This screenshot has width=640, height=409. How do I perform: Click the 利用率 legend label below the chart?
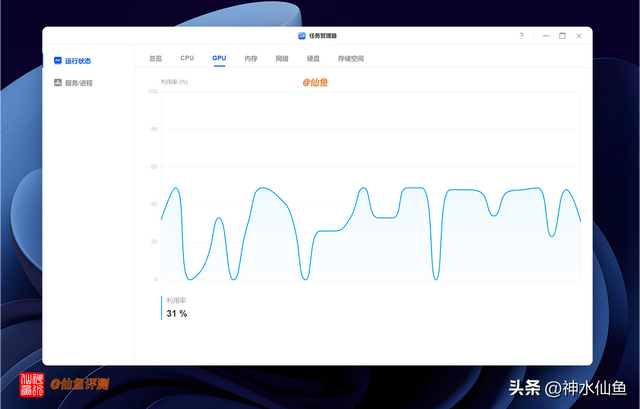176,301
